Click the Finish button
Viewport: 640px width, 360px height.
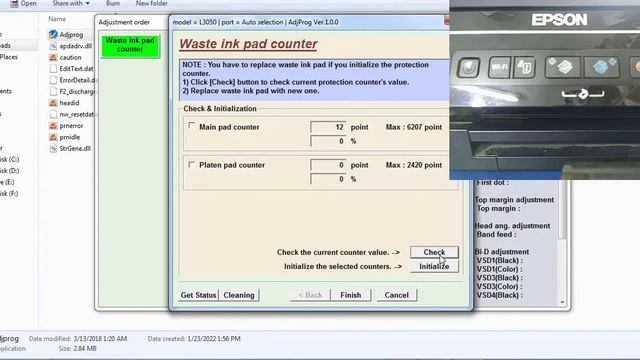351,295
